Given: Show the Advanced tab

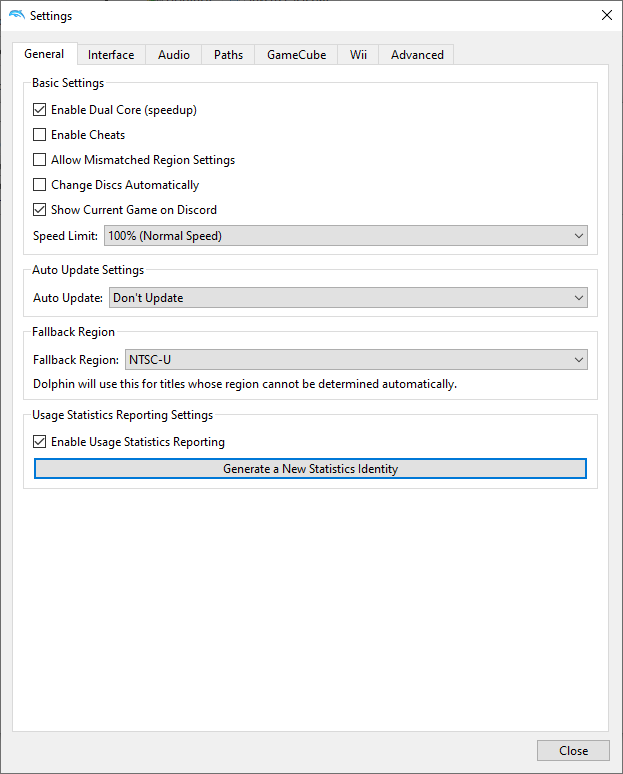Looking at the screenshot, I should click(417, 55).
